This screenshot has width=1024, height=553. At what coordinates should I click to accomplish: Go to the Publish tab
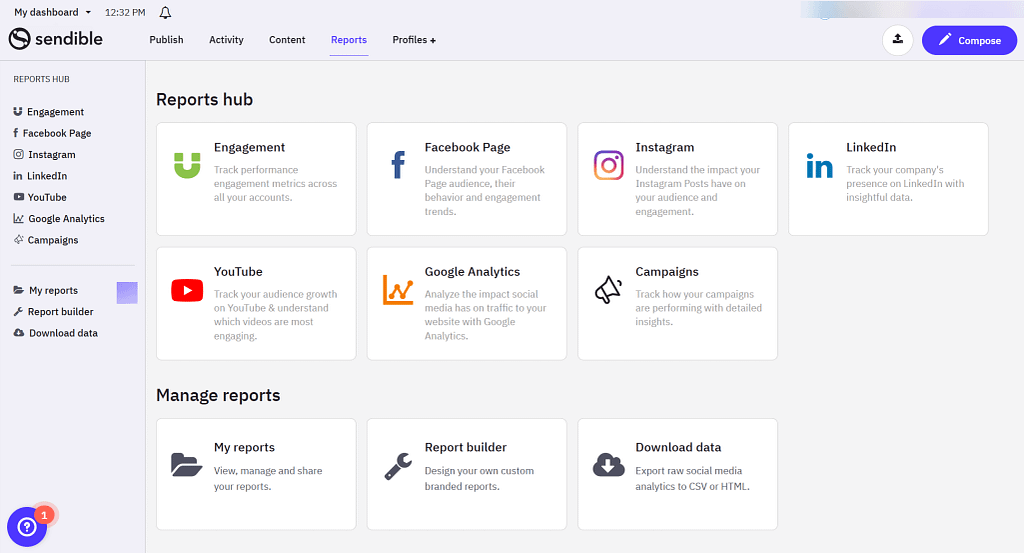166,40
